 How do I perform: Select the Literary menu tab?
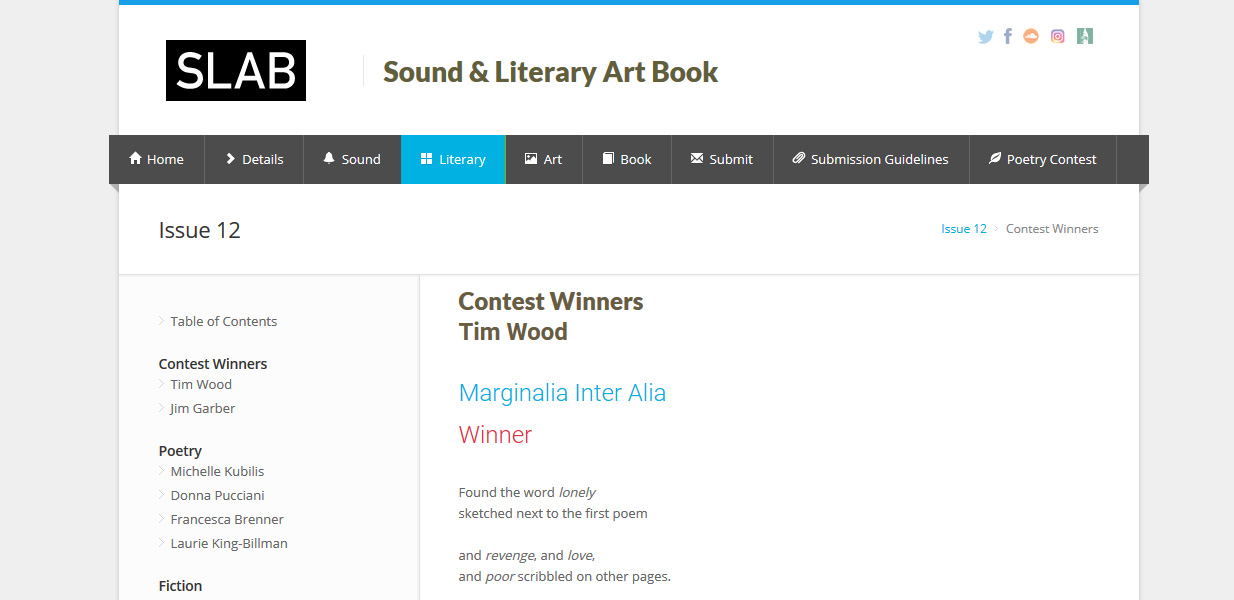[x=453, y=159]
